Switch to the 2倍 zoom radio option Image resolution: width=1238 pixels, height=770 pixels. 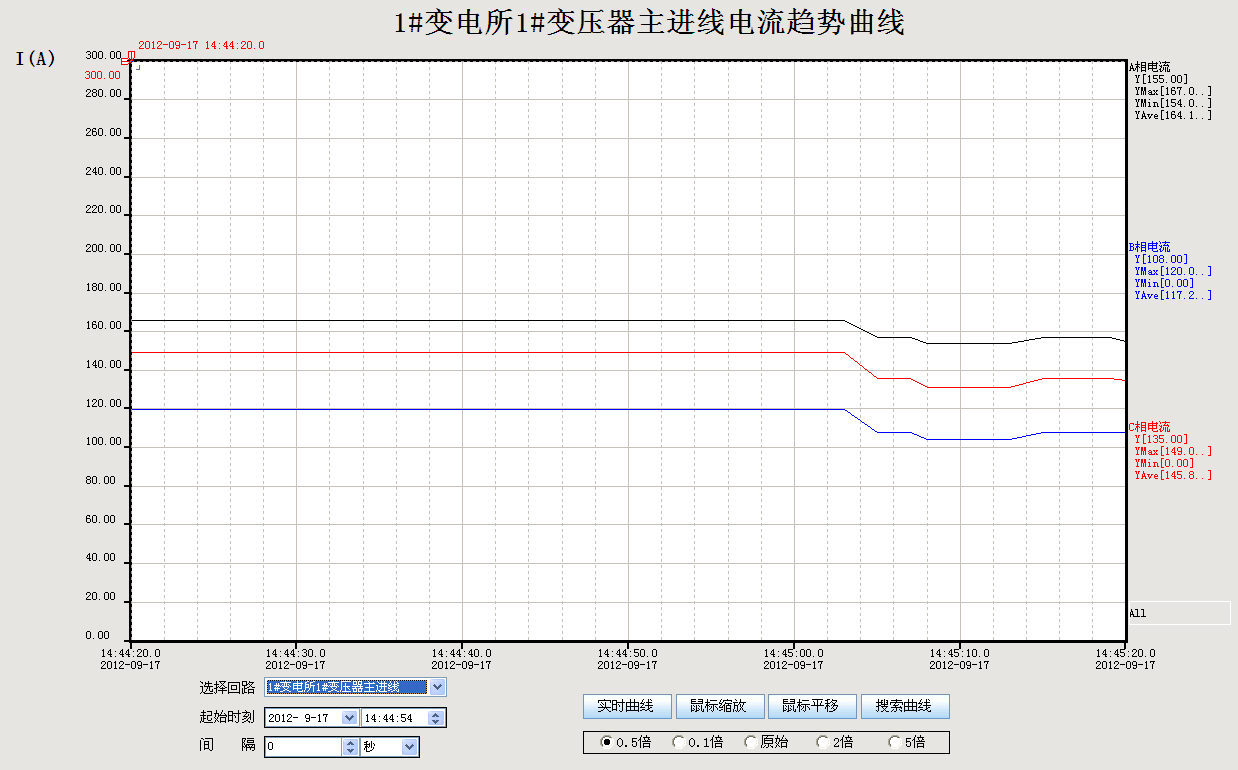[822, 742]
